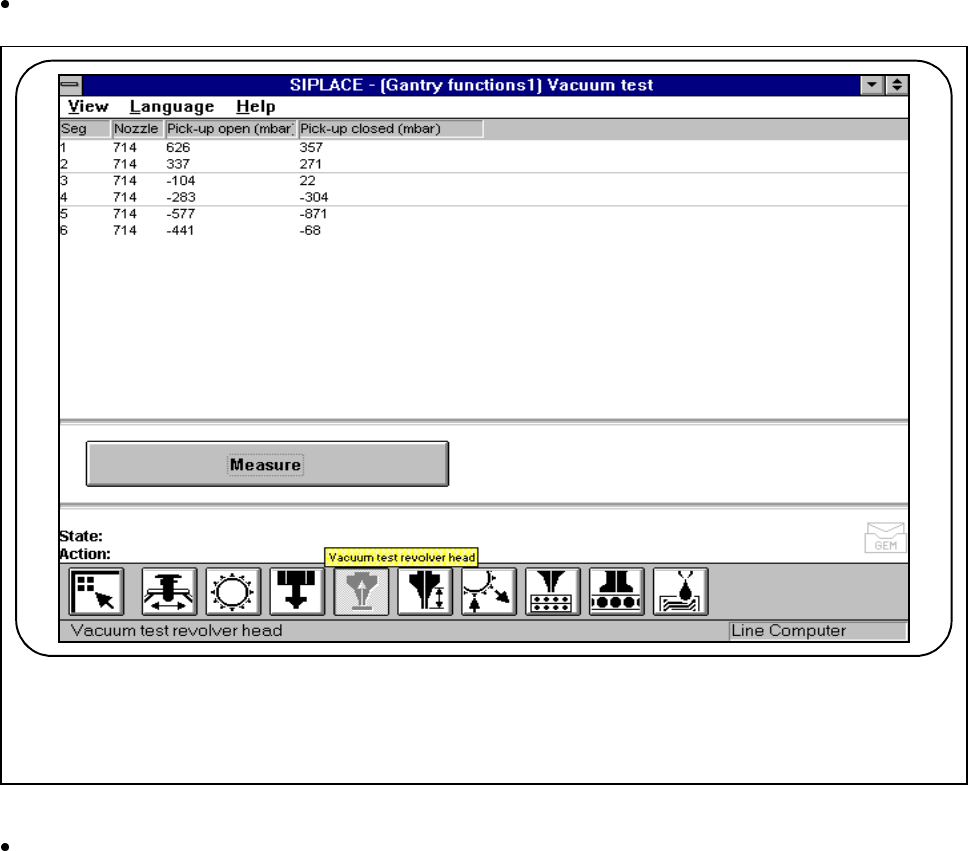
Task: Select pick-up open value 626
Action: point(178,148)
